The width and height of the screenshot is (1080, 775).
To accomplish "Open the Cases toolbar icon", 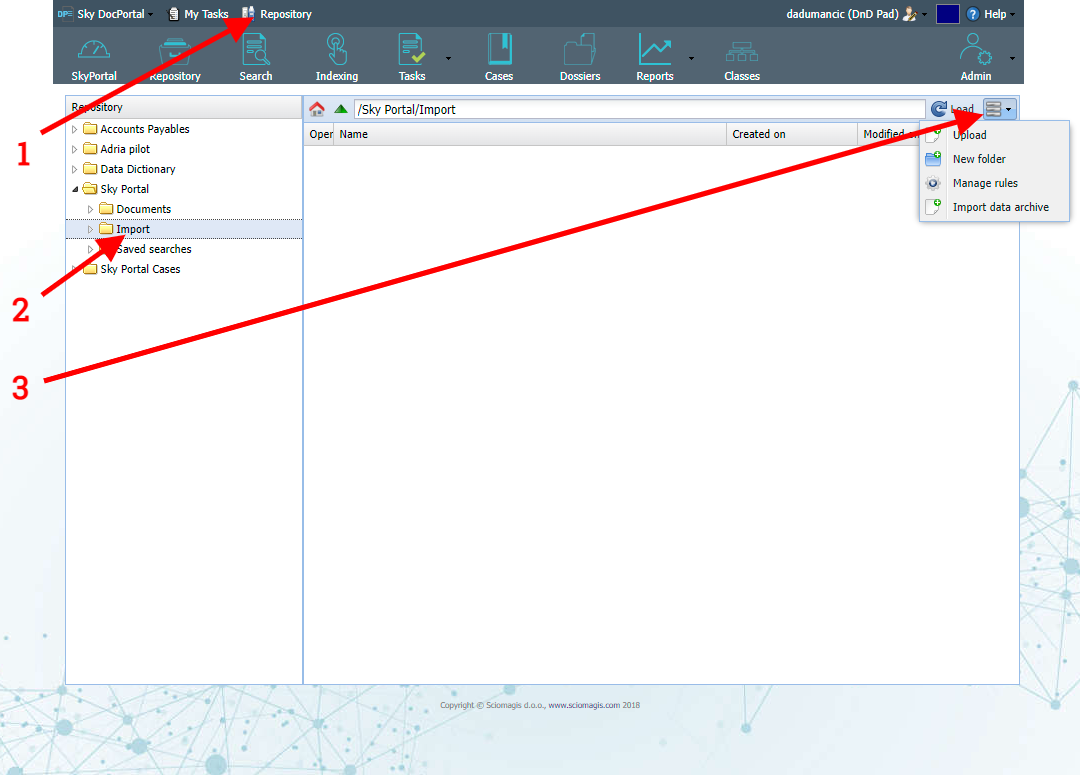I will [499, 50].
